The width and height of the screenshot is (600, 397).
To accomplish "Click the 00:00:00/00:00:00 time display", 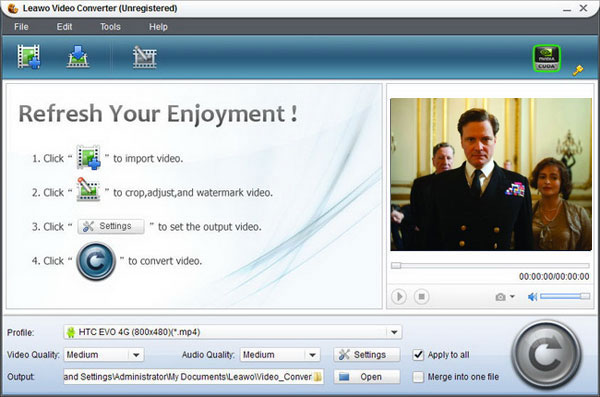I will (x=554, y=276).
